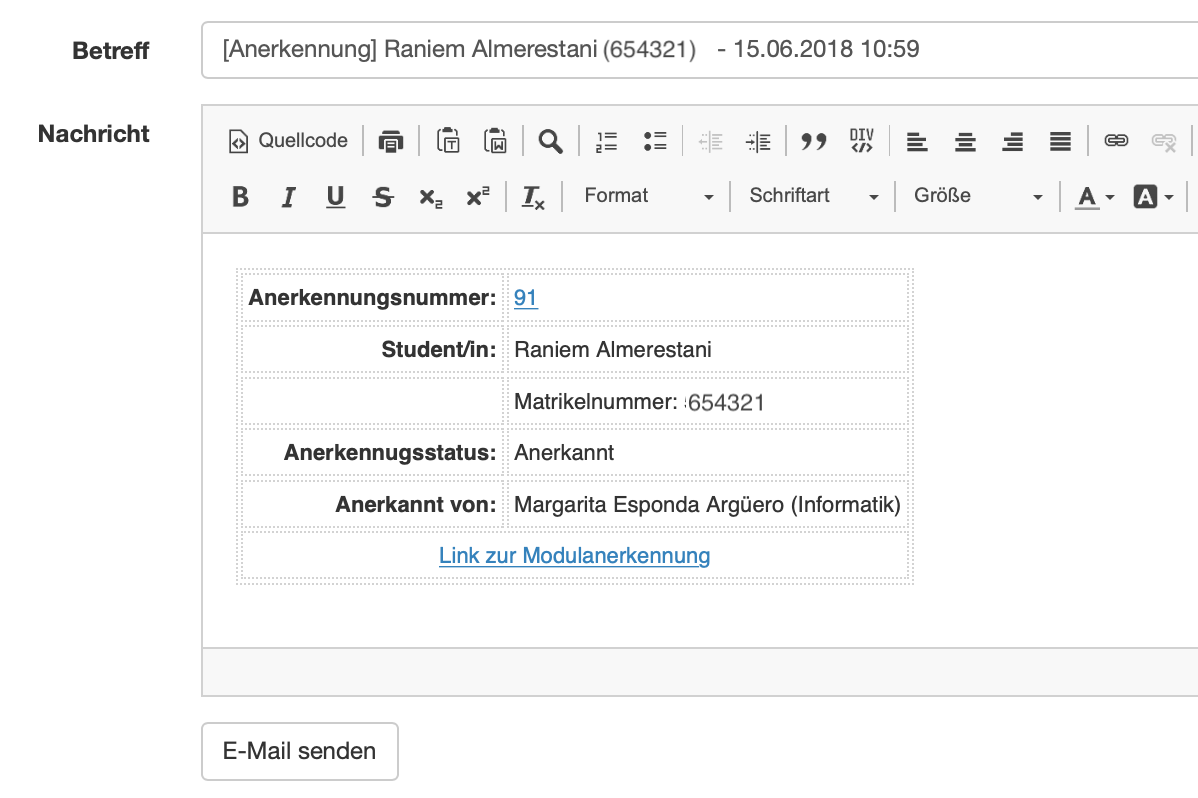
Task: Open the text color picker
Action: click(x=1095, y=196)
